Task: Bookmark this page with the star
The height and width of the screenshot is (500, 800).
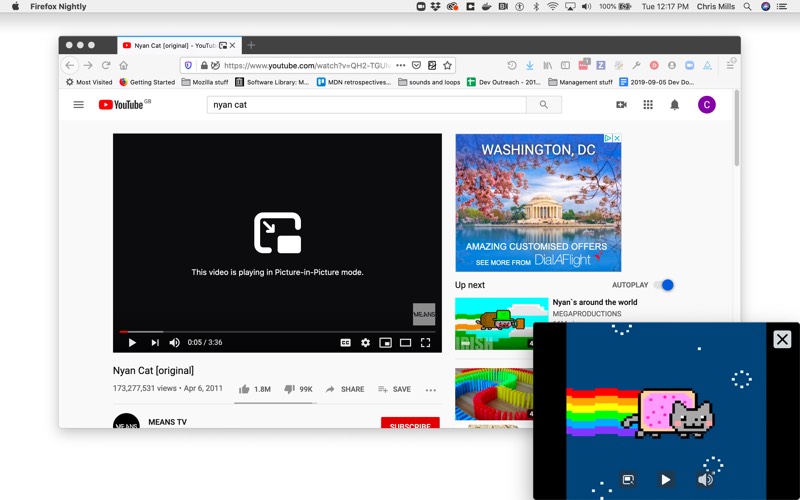Action: coord(447,65)
